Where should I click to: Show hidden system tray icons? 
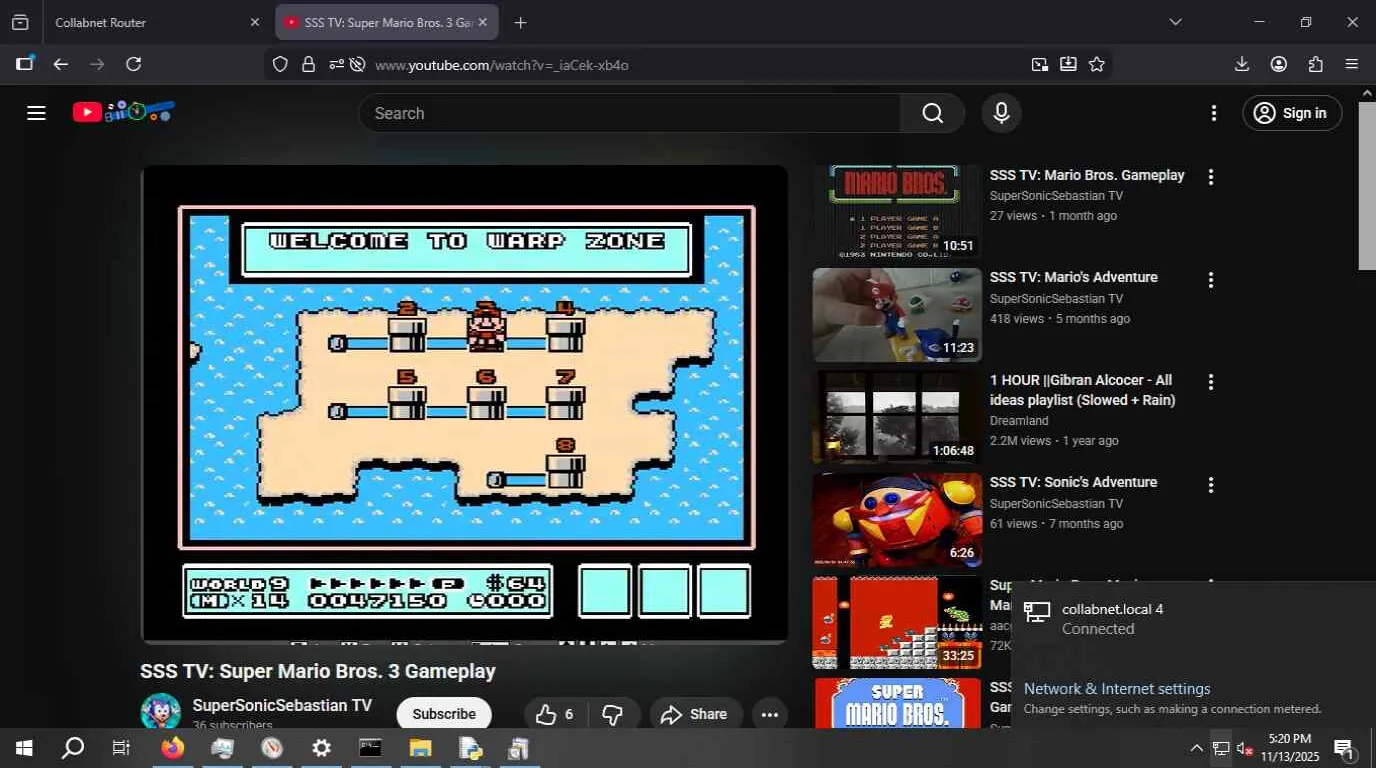pyautogui.click(x=1196, y=748)
